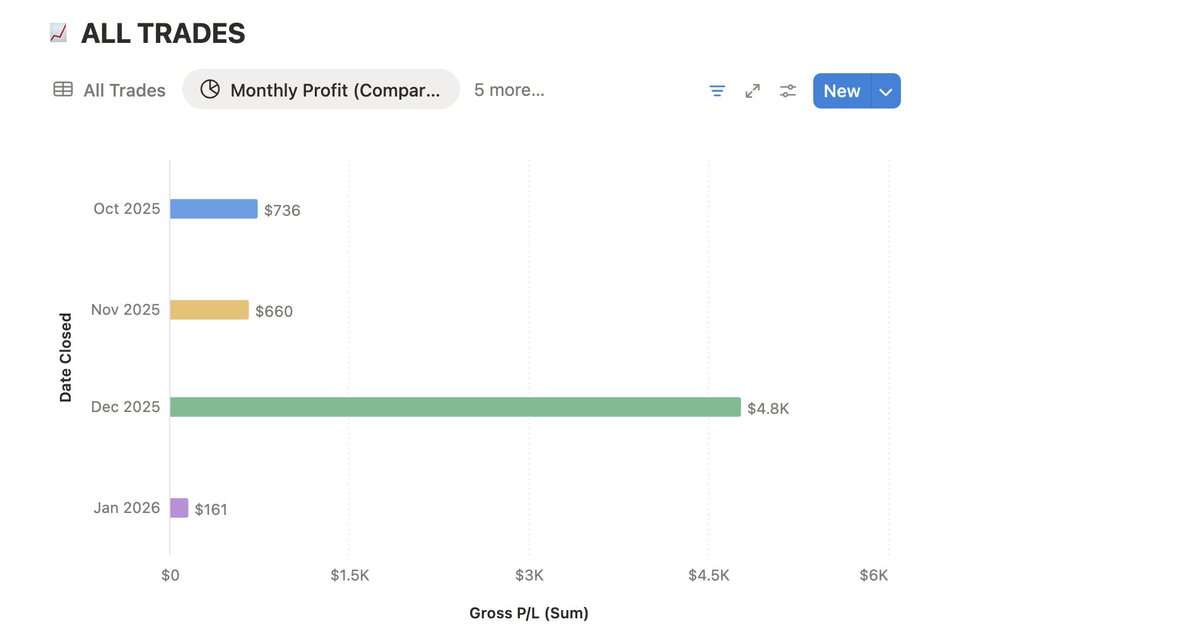Select the Monthly Profit (Compar... tab

[x=321, y=89]
